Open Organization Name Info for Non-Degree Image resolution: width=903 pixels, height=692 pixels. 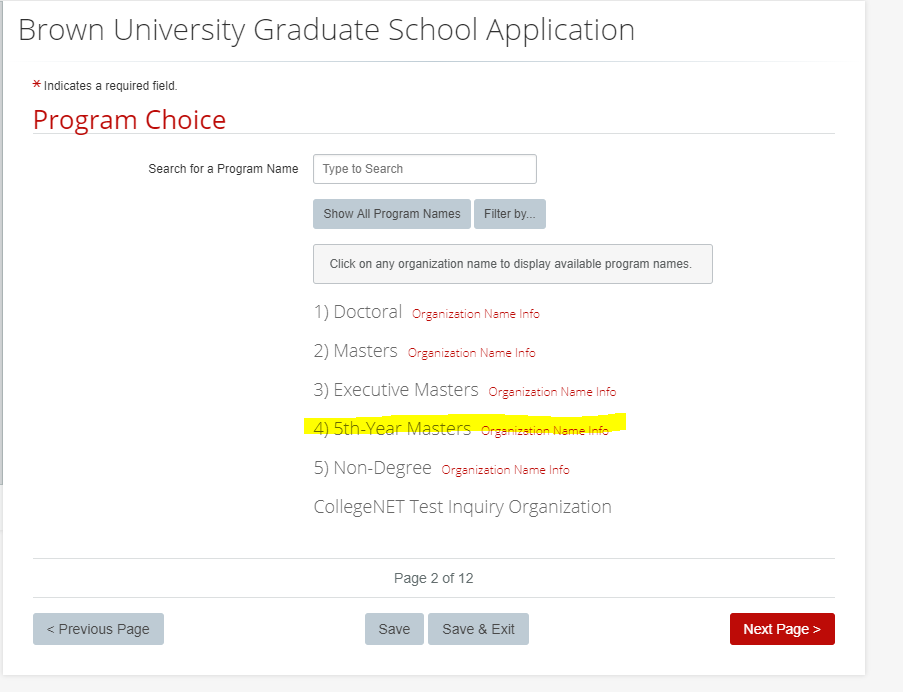click(505, 470)
